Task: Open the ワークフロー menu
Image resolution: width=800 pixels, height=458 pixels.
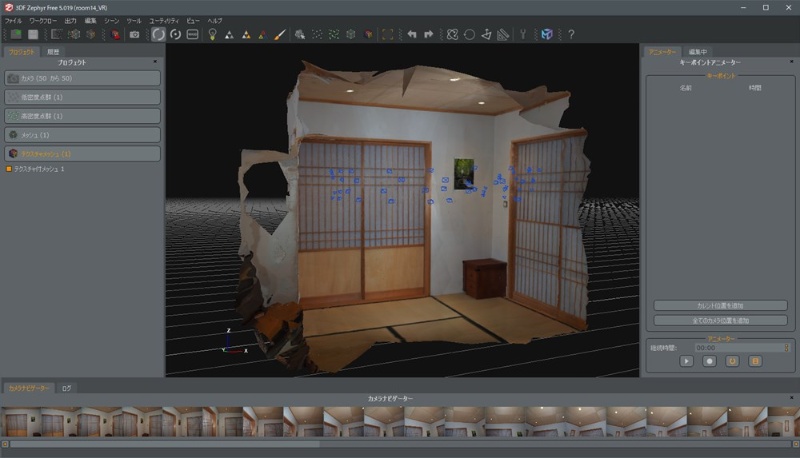Action: pos(43,20)
